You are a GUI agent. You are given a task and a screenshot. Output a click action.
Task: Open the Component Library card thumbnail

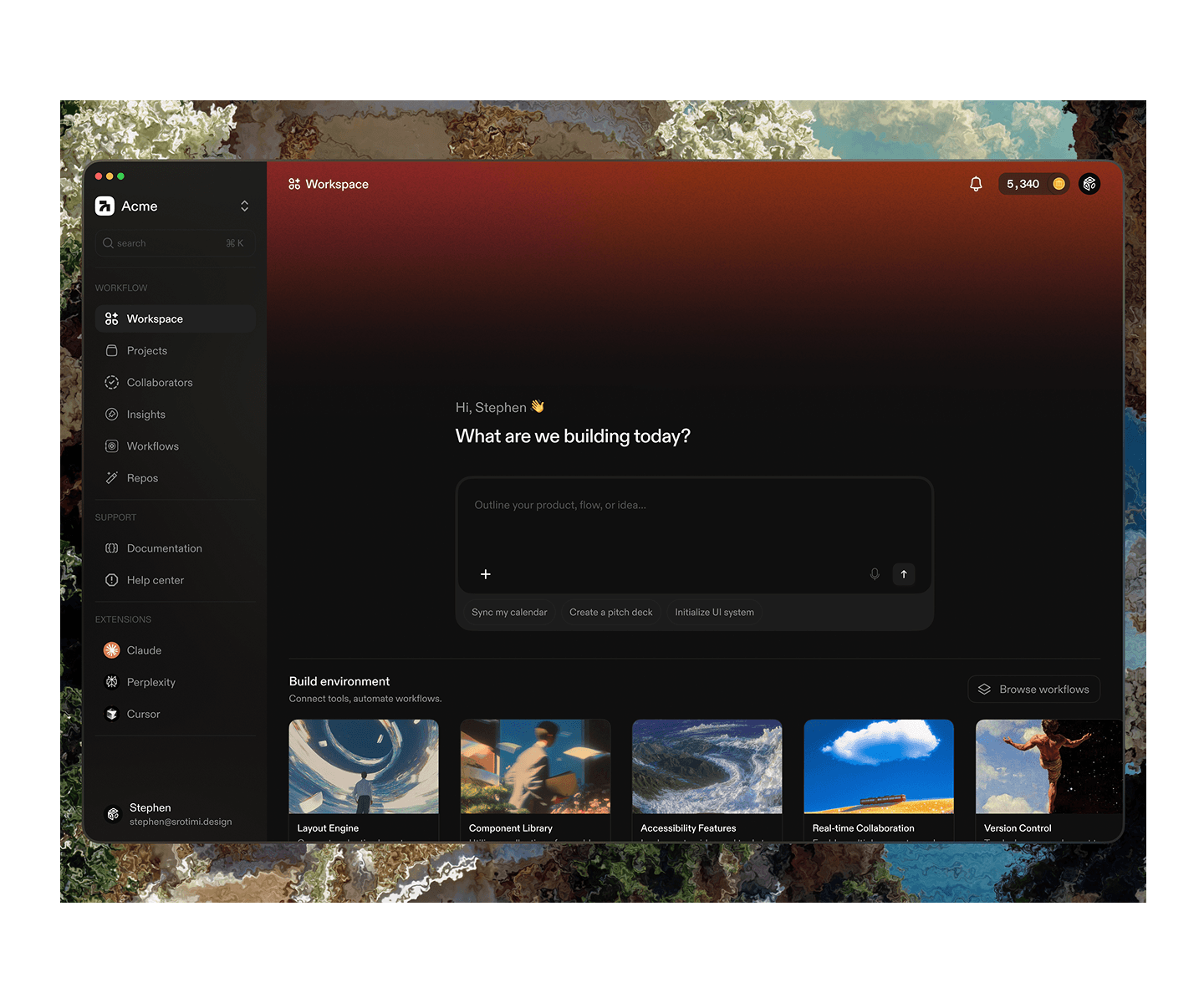[535, 766]
